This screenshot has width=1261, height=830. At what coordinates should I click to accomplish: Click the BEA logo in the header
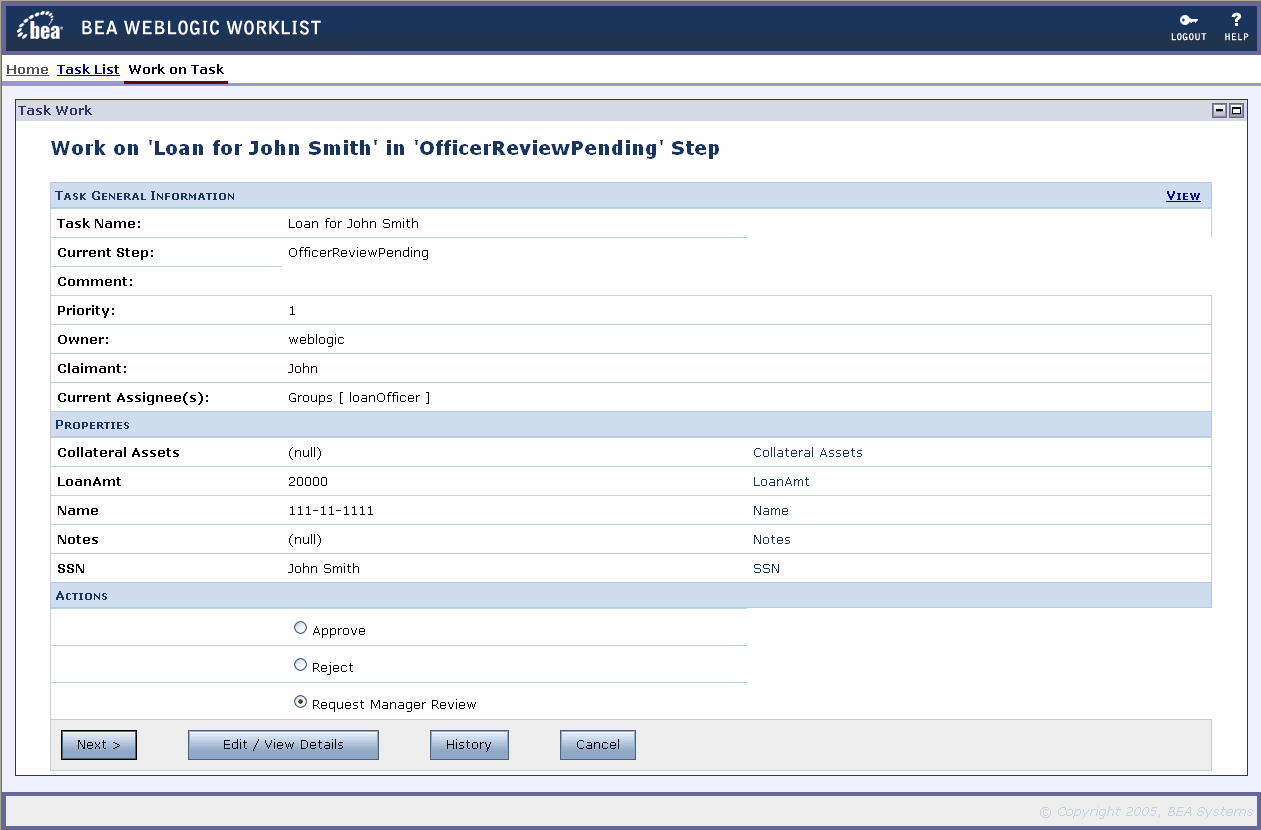click(x=41, y=27)
